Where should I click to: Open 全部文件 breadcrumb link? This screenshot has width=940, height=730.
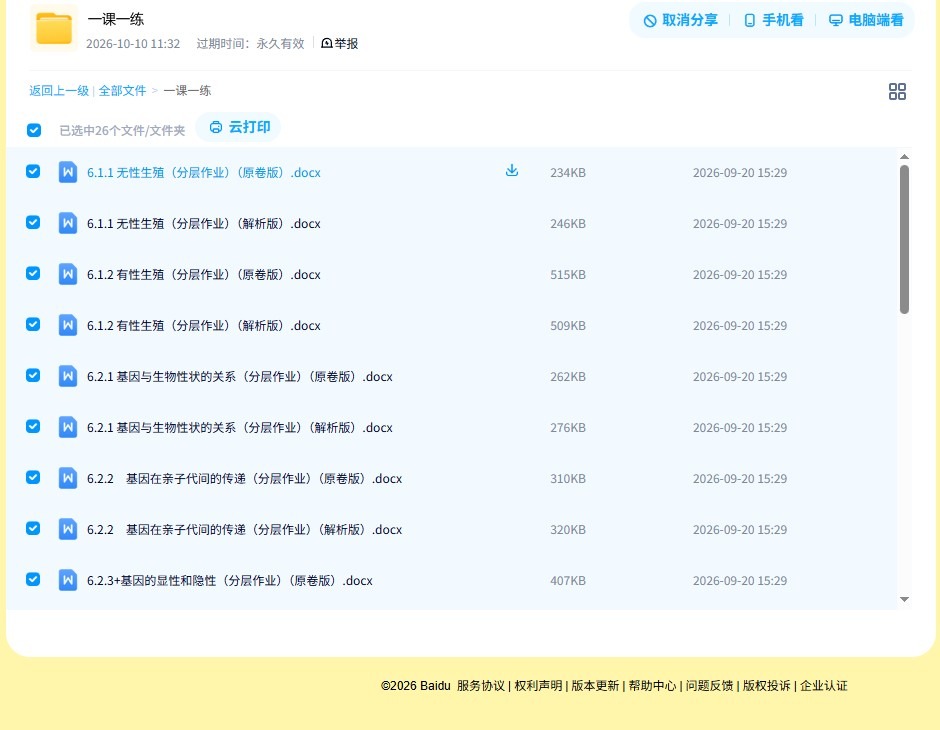[122, 91]
